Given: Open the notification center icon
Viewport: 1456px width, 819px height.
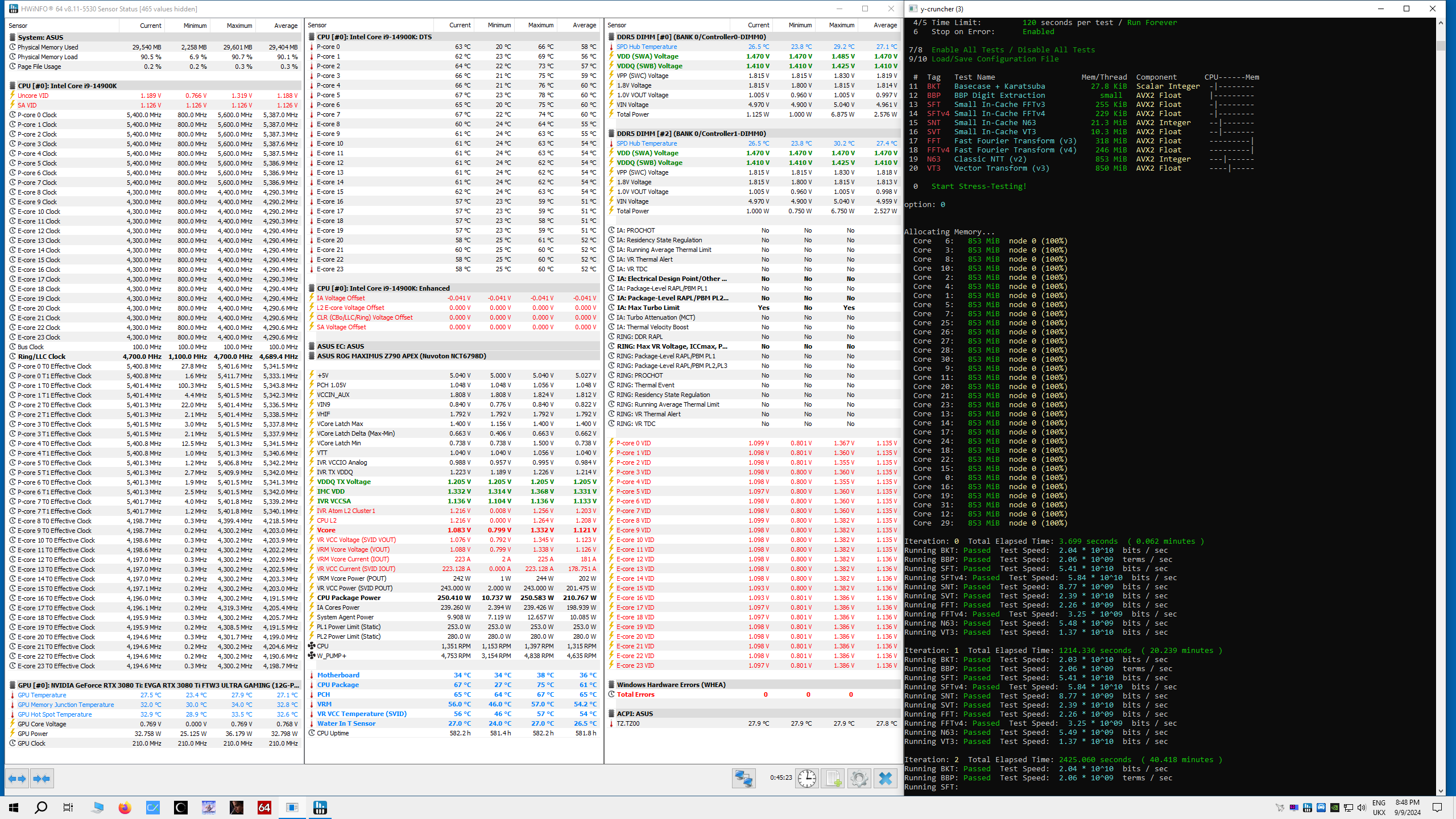Looking at the screenshot, I should tap(1437, 808).
